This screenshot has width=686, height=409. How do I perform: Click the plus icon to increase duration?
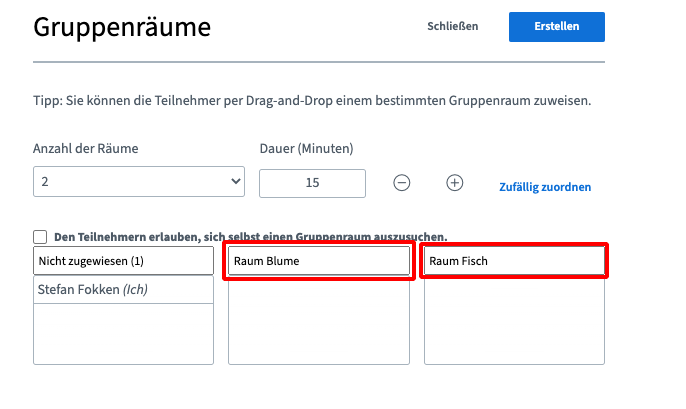[x=455, y=183]
